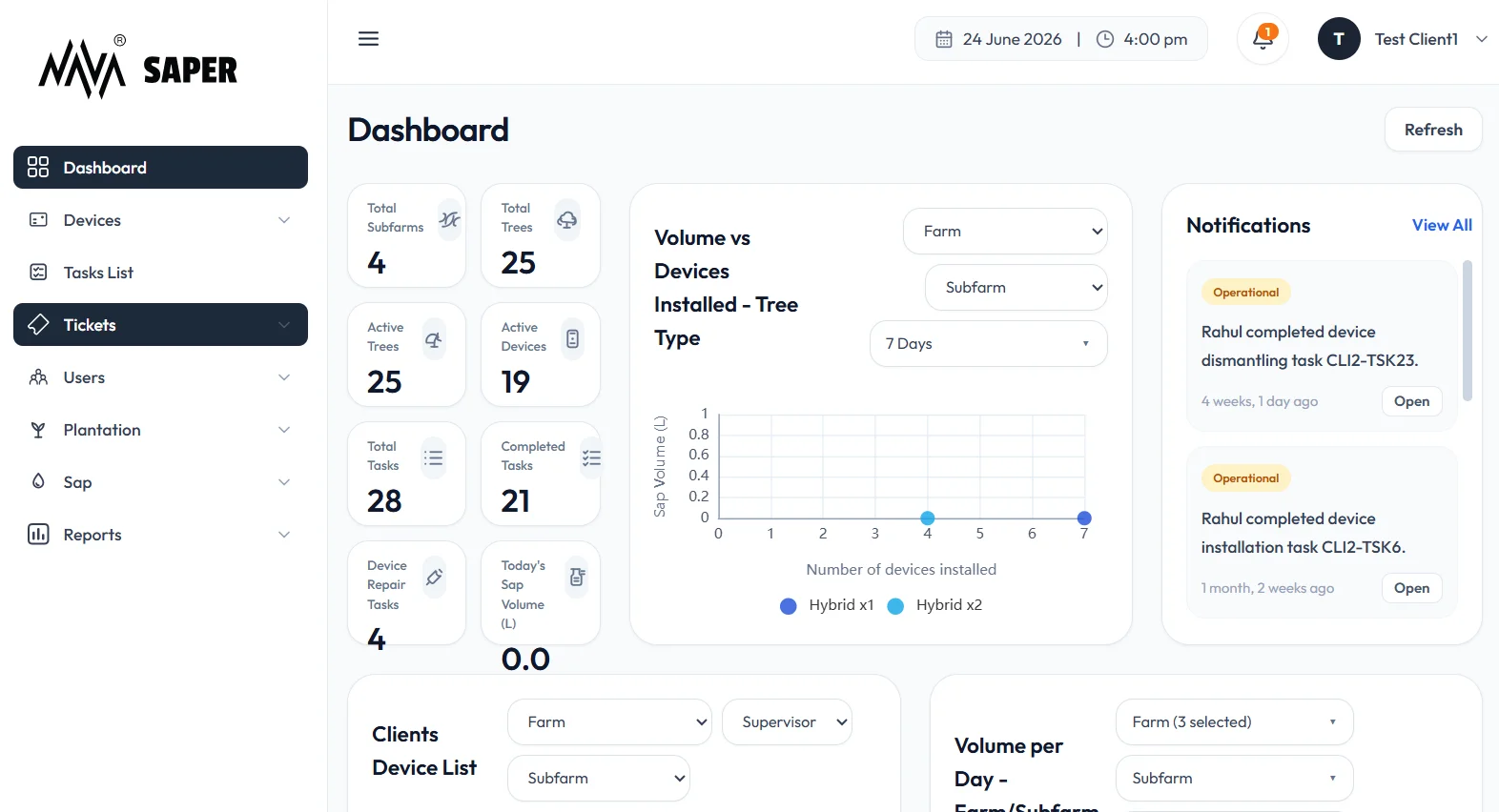The width and height of the screenshot is (1499, 812).
Task: Click the user avatar T icon
Action: [1339, 39]
